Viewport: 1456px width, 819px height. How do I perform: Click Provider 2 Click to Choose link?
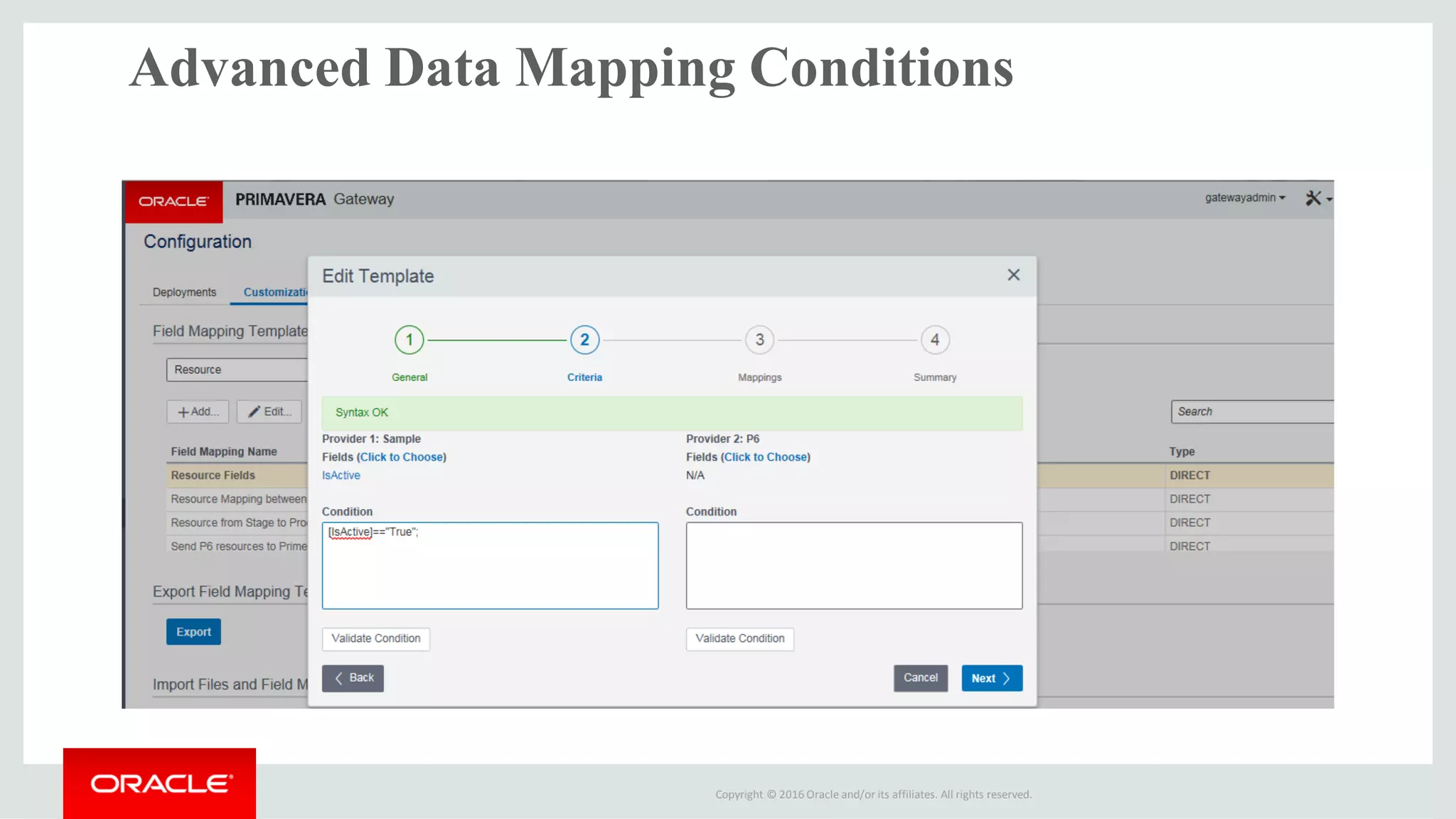click(766, 457)
